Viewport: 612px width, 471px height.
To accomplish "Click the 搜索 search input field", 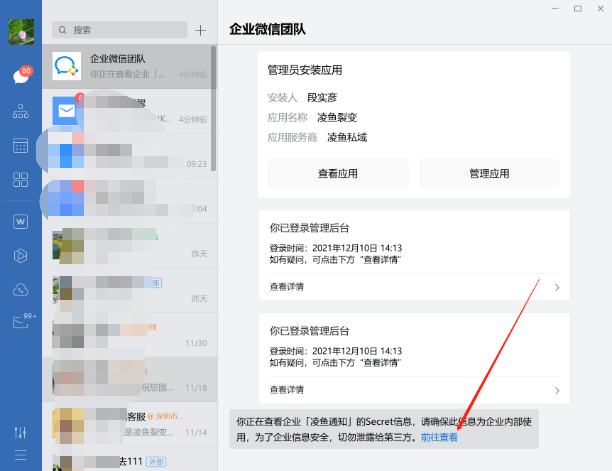I will (118, 30).
